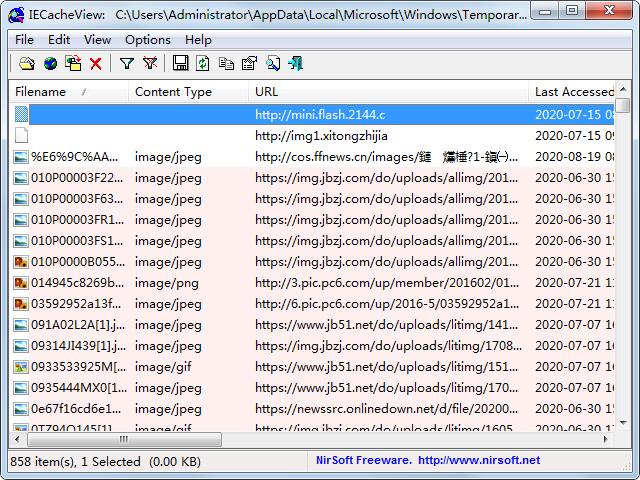Open the View menu
Viewport: 640px width, 480px height.
pyautogui.click(x=98, y=40)
